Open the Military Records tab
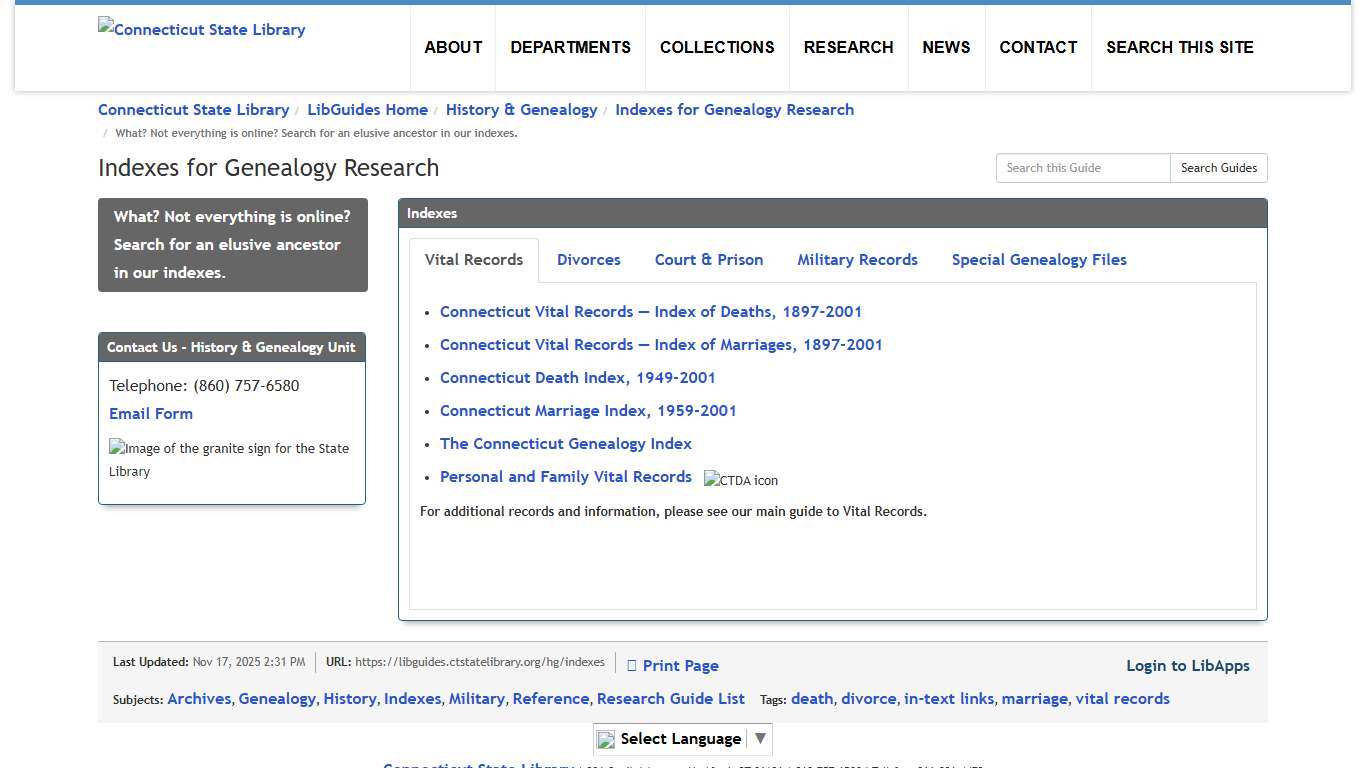Screen dimensions: 1366x768 coord(857,259)
